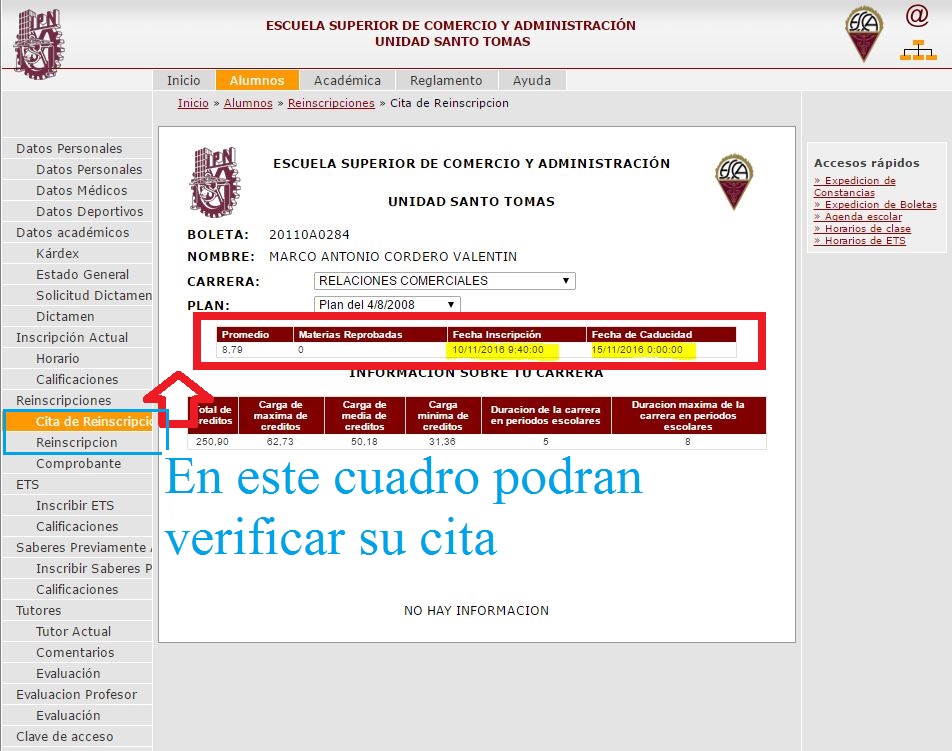Follow the Reinscripciones breadcrumb link

331,103
